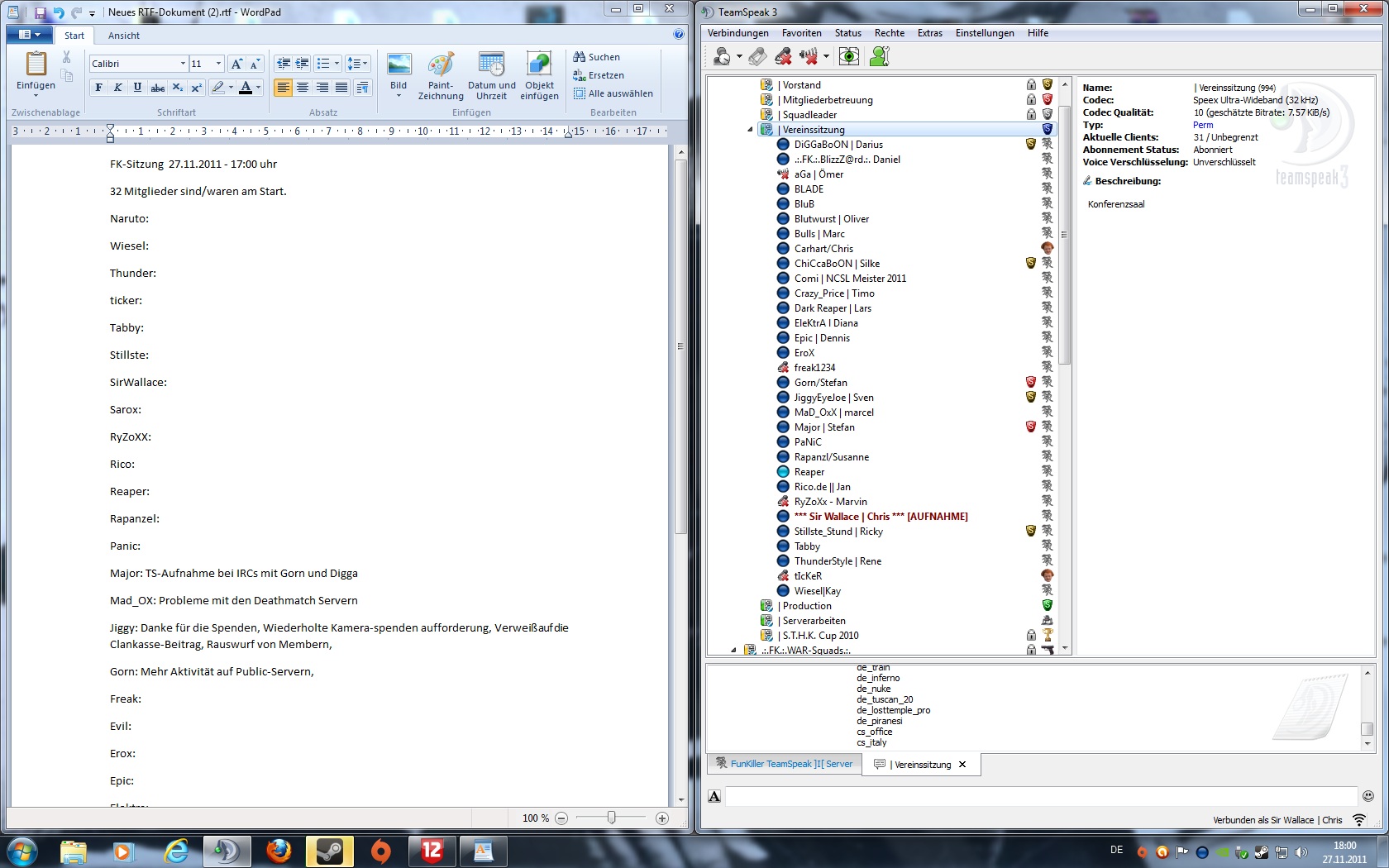Open the Calibri font family dropdown
Image resolution: width=1389 pixels, height=868 pixels.
183,64
